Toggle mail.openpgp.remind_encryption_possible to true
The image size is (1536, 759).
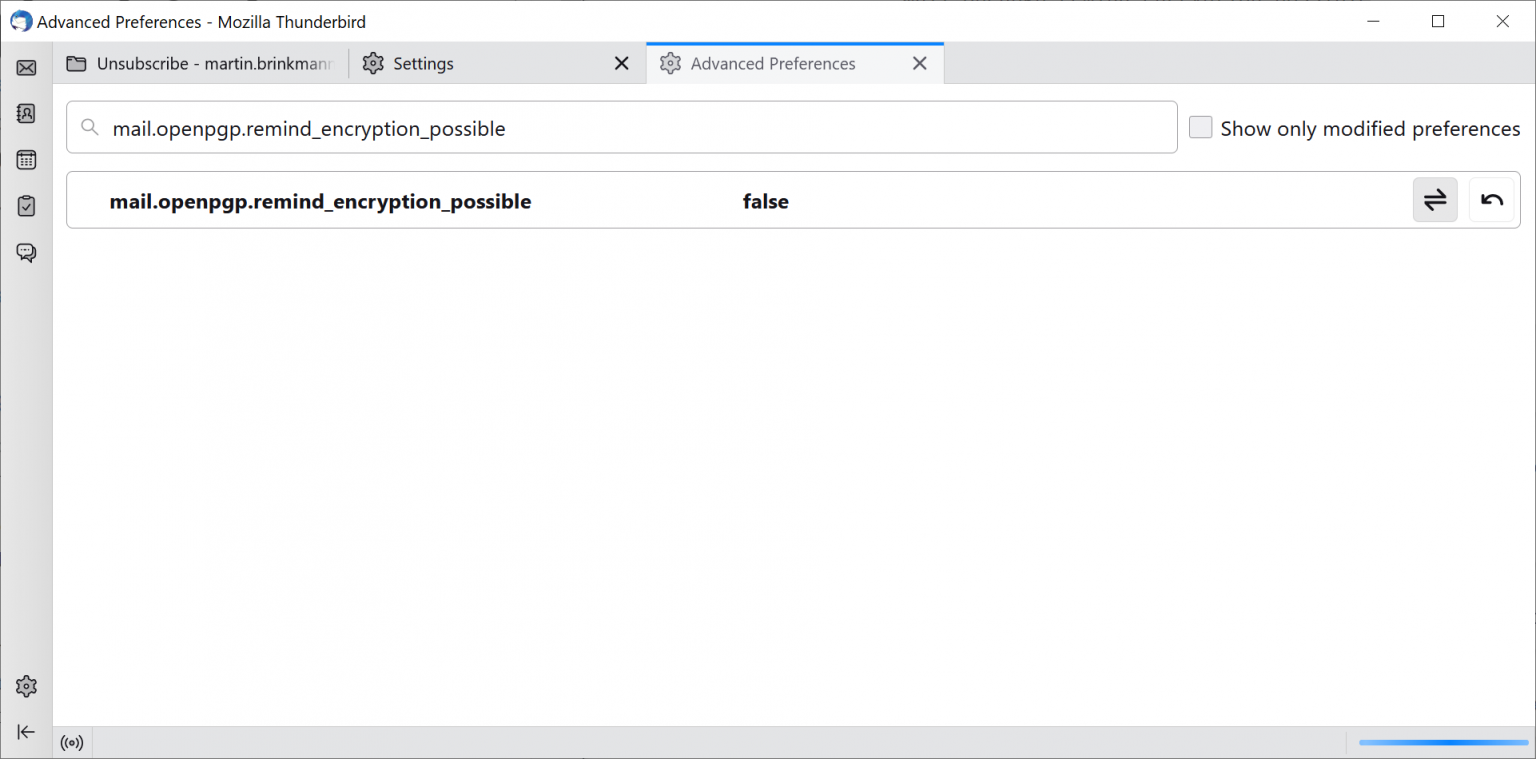(x=1435, y=200)
